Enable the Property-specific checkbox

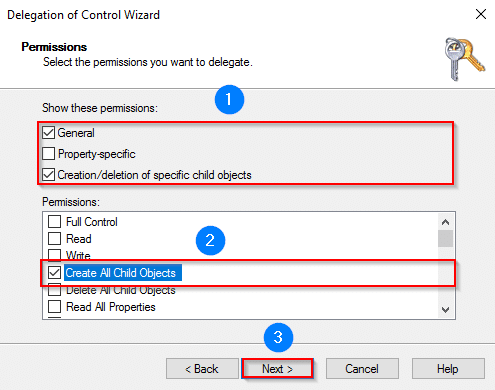coord(49,154)
